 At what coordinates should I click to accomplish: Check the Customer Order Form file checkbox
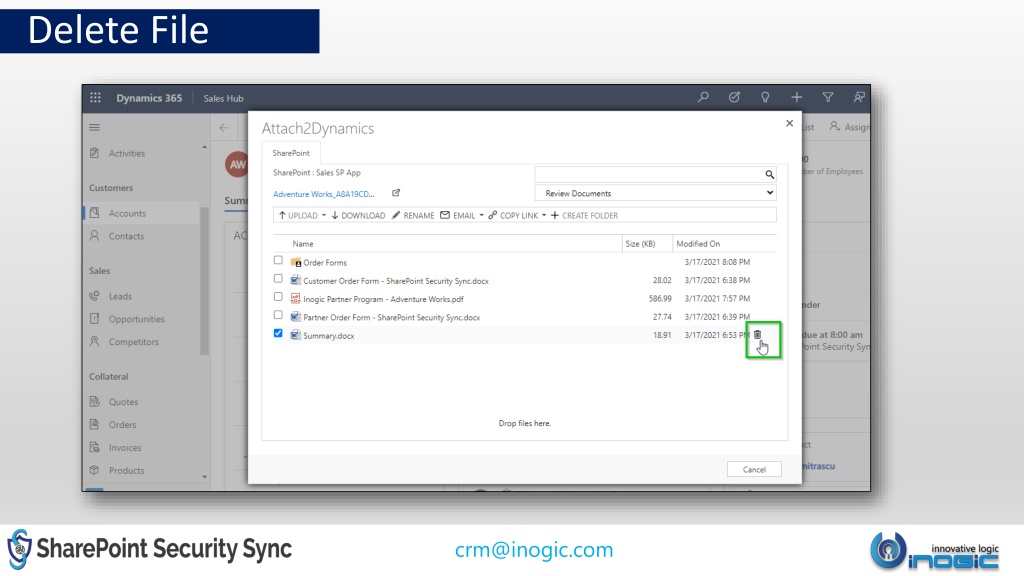(278, 278)
